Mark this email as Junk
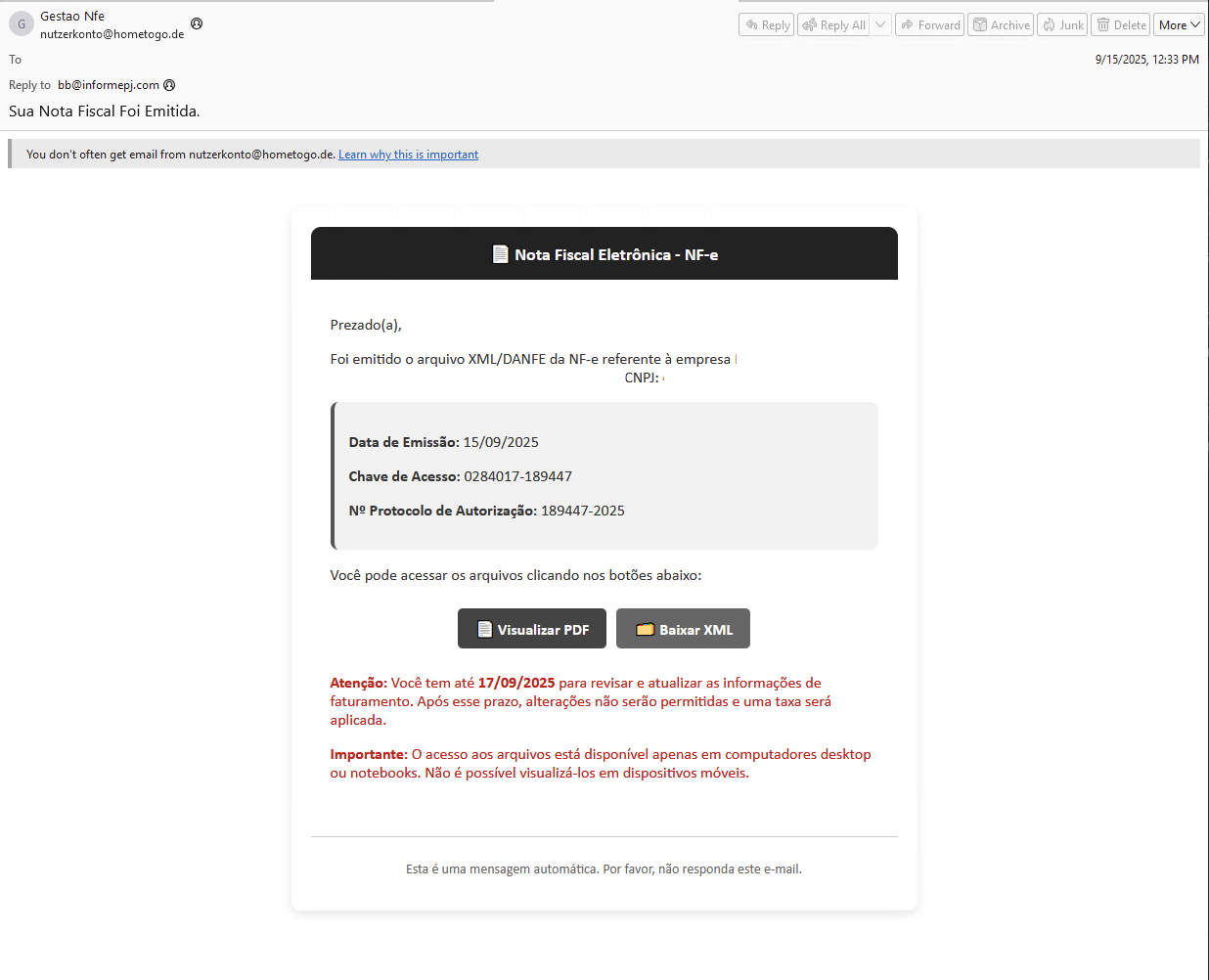Image resolution: width=1209 pixels, height=980 pixels. [1062, 25]
